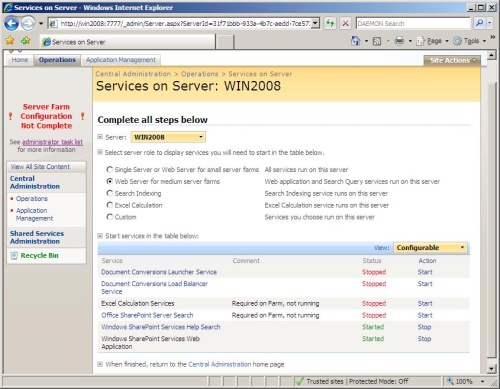Stop Windows SharePoint Services Help Search
The height and width of the screenshot is (389, 500).
424,327
